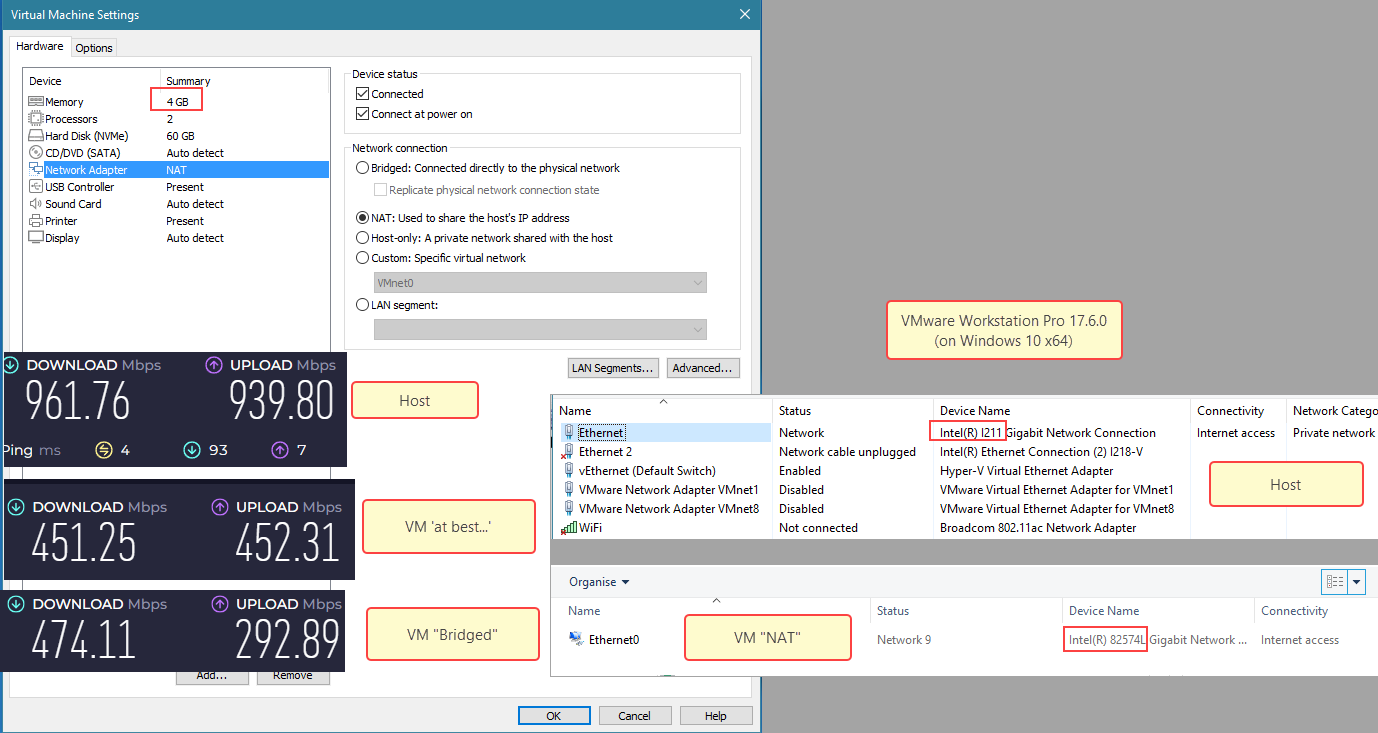Viewport: 1378px width, 733px height.
Task: Open the LAN segment dropdown
Action: point(540,329)
